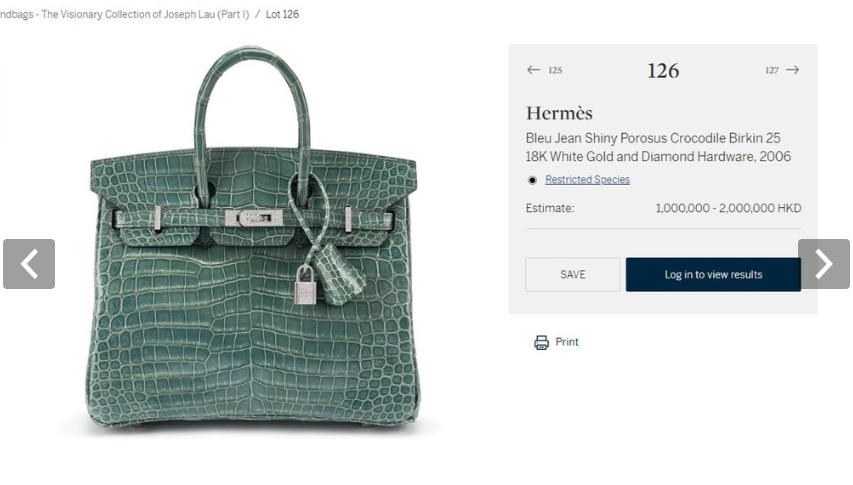Click the left arrow to previous lot 125
This screenshot has width=853, height=485.
[x=533, y=70]
